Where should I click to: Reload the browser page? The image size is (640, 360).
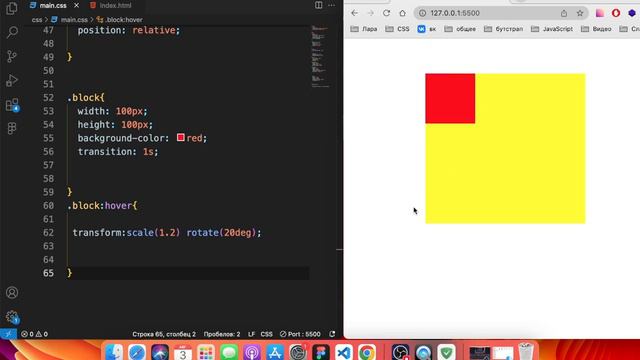click(386, 13)
